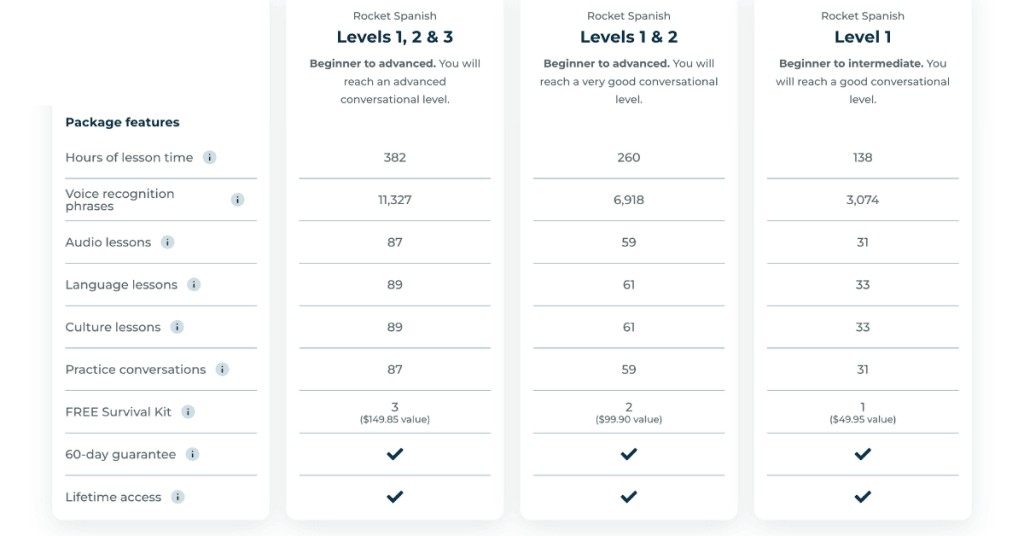This screenshot has width=1024, height=536.
Task: Open info icon for Hours of lesson time
Action: pyautogui.click(x=209, y=157)
